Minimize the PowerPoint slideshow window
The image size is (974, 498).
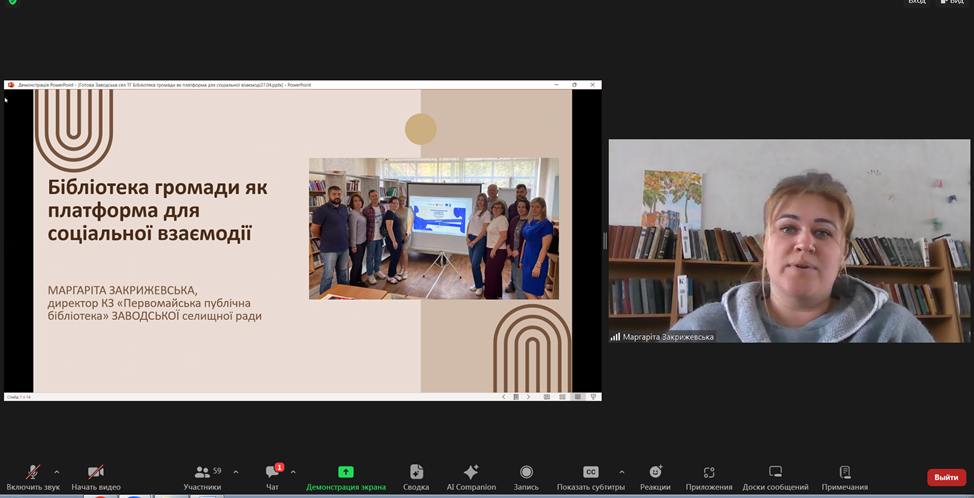[556, 84]
